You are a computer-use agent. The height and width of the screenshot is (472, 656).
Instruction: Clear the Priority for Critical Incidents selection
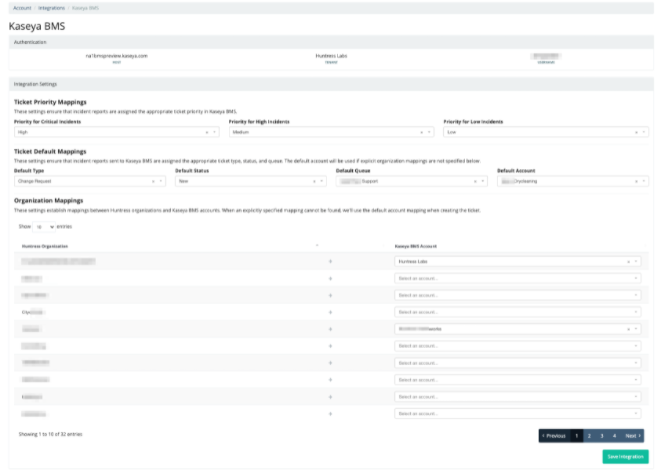coord(207,132)
